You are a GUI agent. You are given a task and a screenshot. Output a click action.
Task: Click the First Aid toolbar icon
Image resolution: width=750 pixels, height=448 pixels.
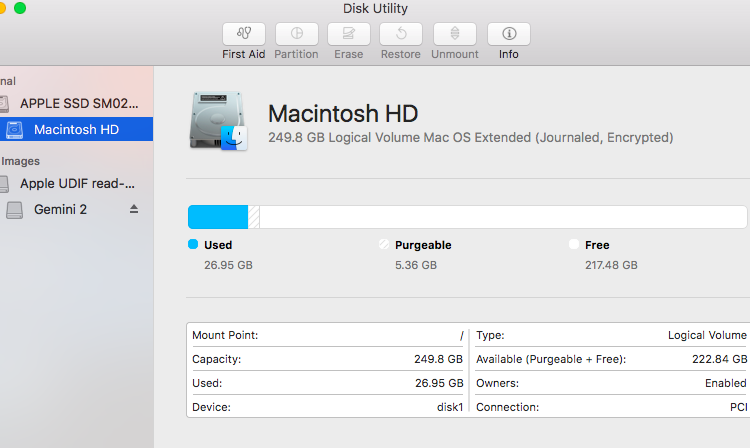click(243, 34)
